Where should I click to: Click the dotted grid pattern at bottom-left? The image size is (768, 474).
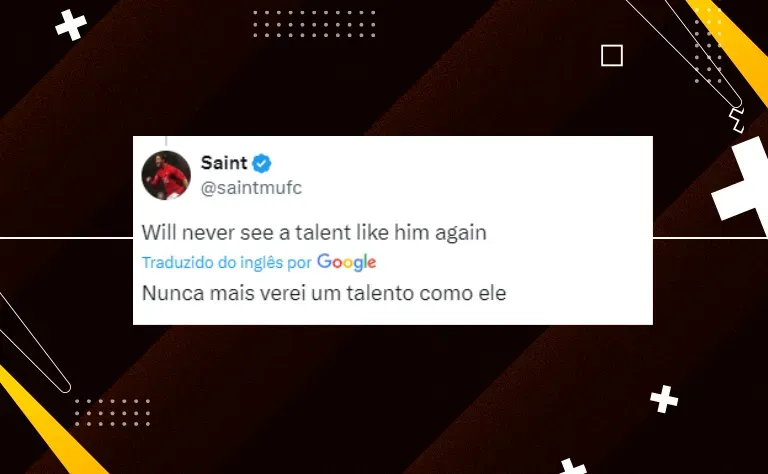112,412
